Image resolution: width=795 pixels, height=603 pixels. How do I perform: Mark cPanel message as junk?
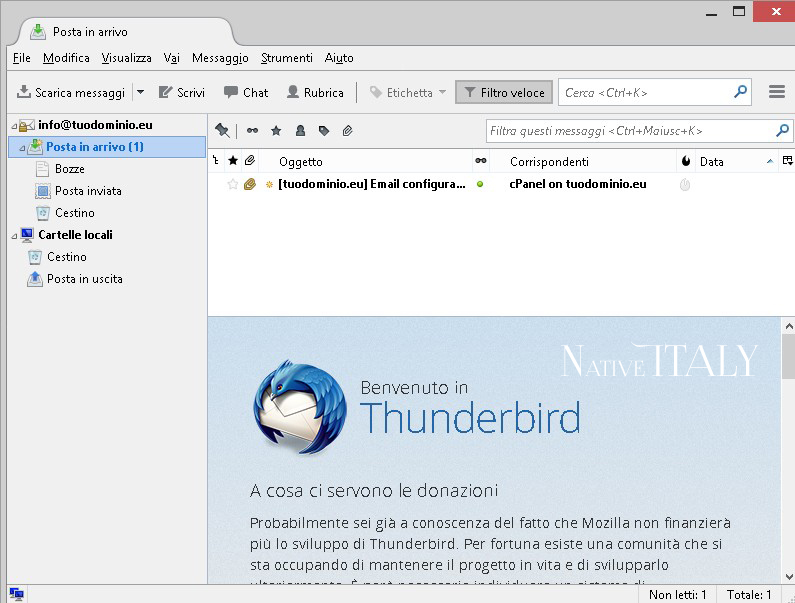(x=685, y=185)
